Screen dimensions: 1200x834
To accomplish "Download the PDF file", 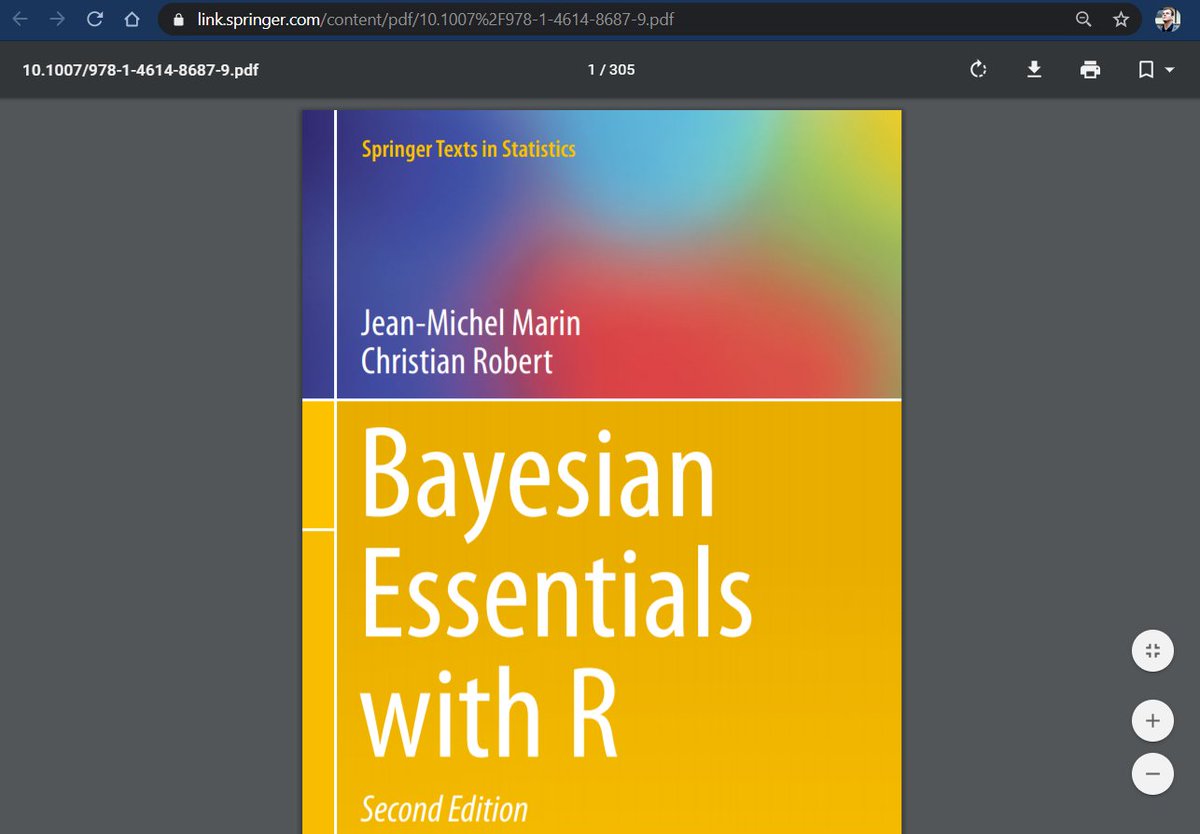I will 1034,70.
